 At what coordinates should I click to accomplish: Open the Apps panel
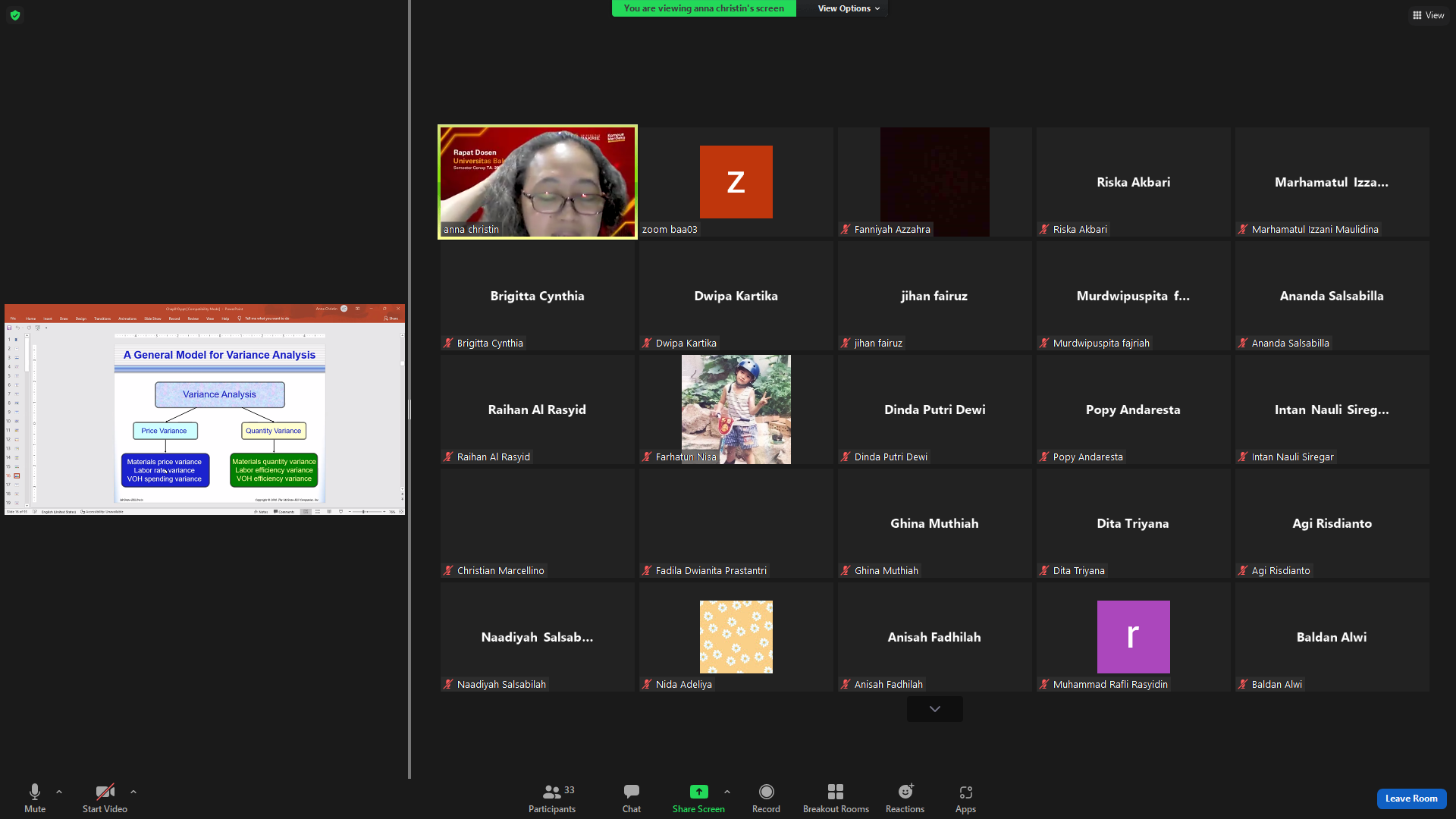(x=965, y=799)
